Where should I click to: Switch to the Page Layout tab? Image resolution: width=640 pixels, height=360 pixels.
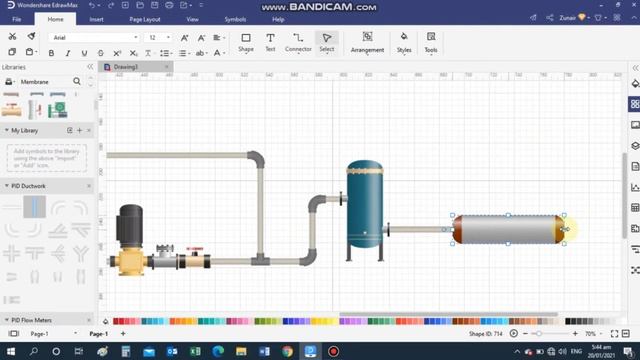(145, 19)
